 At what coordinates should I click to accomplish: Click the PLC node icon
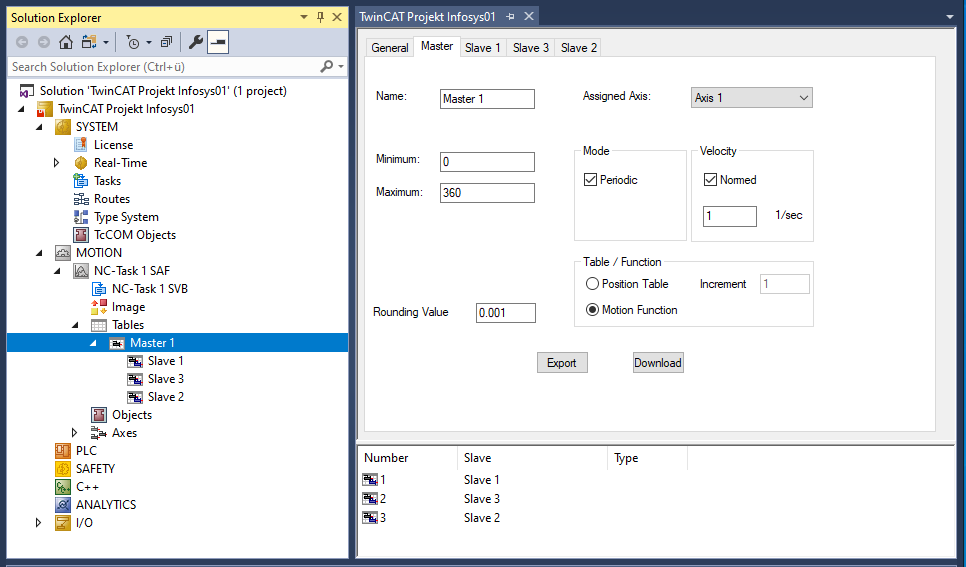point(63,451)
